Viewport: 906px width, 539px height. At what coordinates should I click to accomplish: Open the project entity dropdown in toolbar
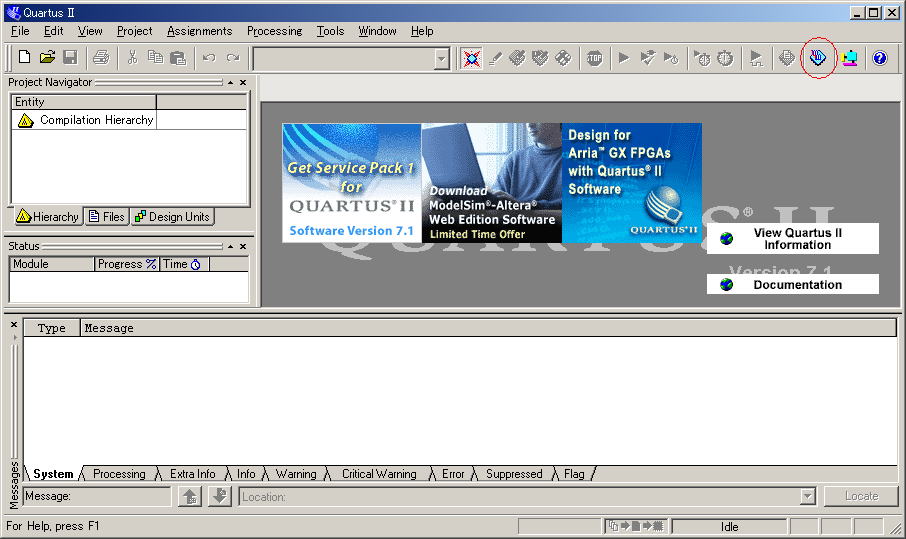[x=442, y=59]
